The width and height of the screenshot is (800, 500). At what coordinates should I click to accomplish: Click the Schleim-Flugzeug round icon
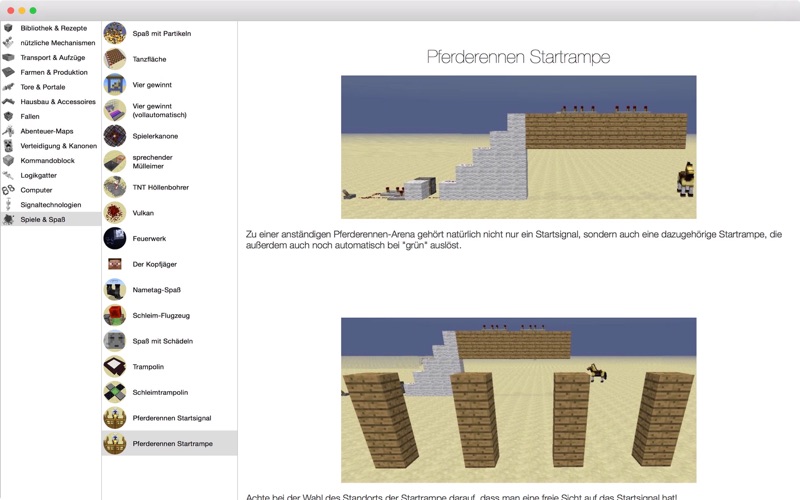click(115, 315)
